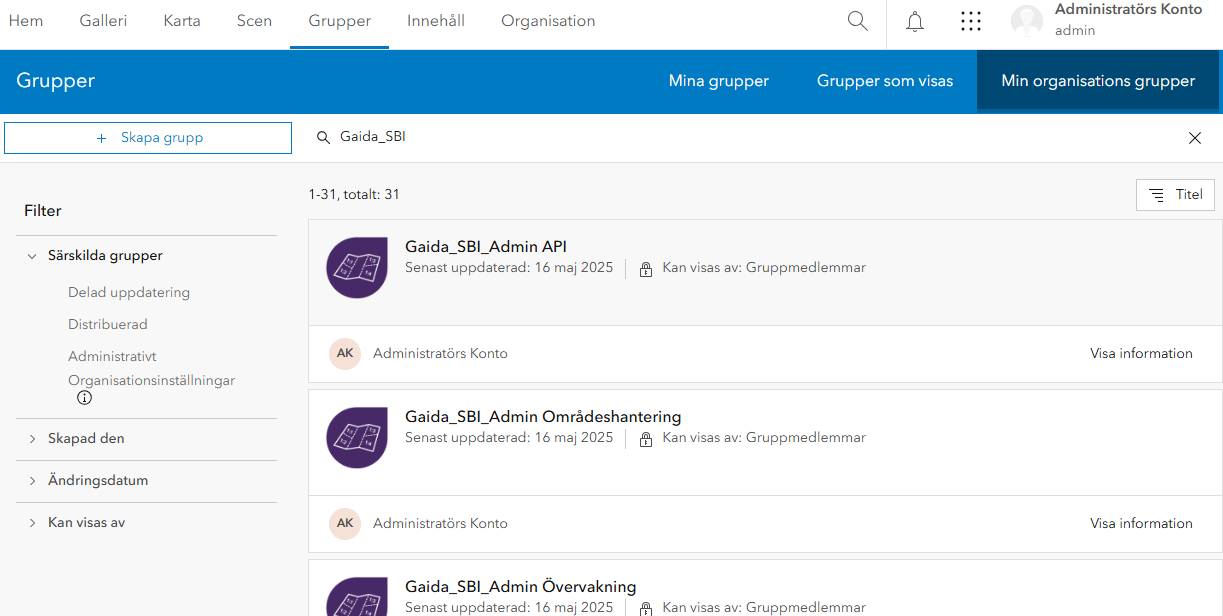Screen dimensions: 1223x616
Task: Click the Gaida_SBI_Admin Områdeshantering group icon
Action: (357, 438)
